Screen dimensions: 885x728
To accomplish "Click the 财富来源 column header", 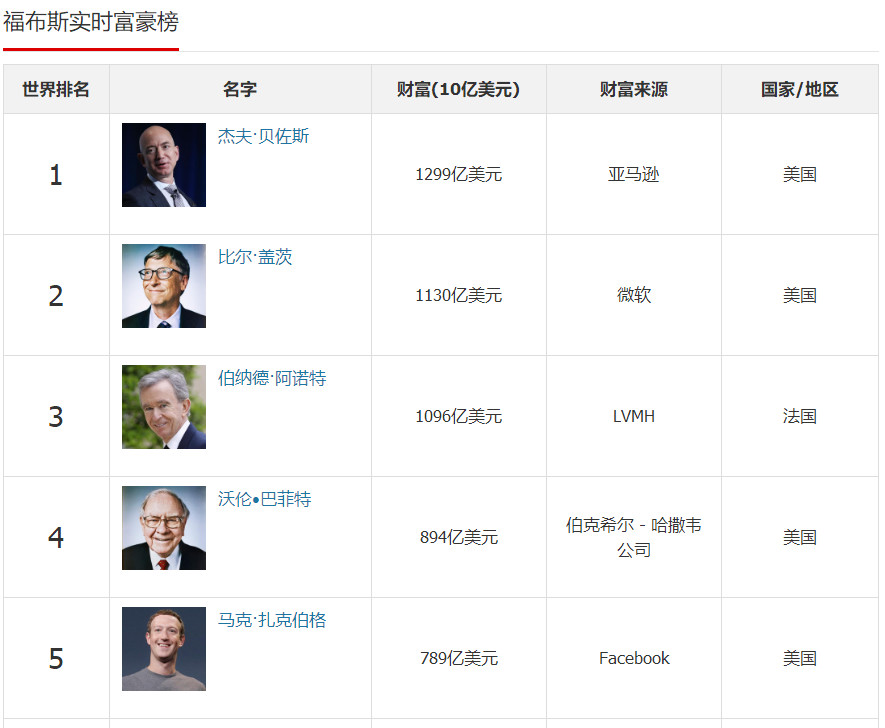I will pos(633,89).
